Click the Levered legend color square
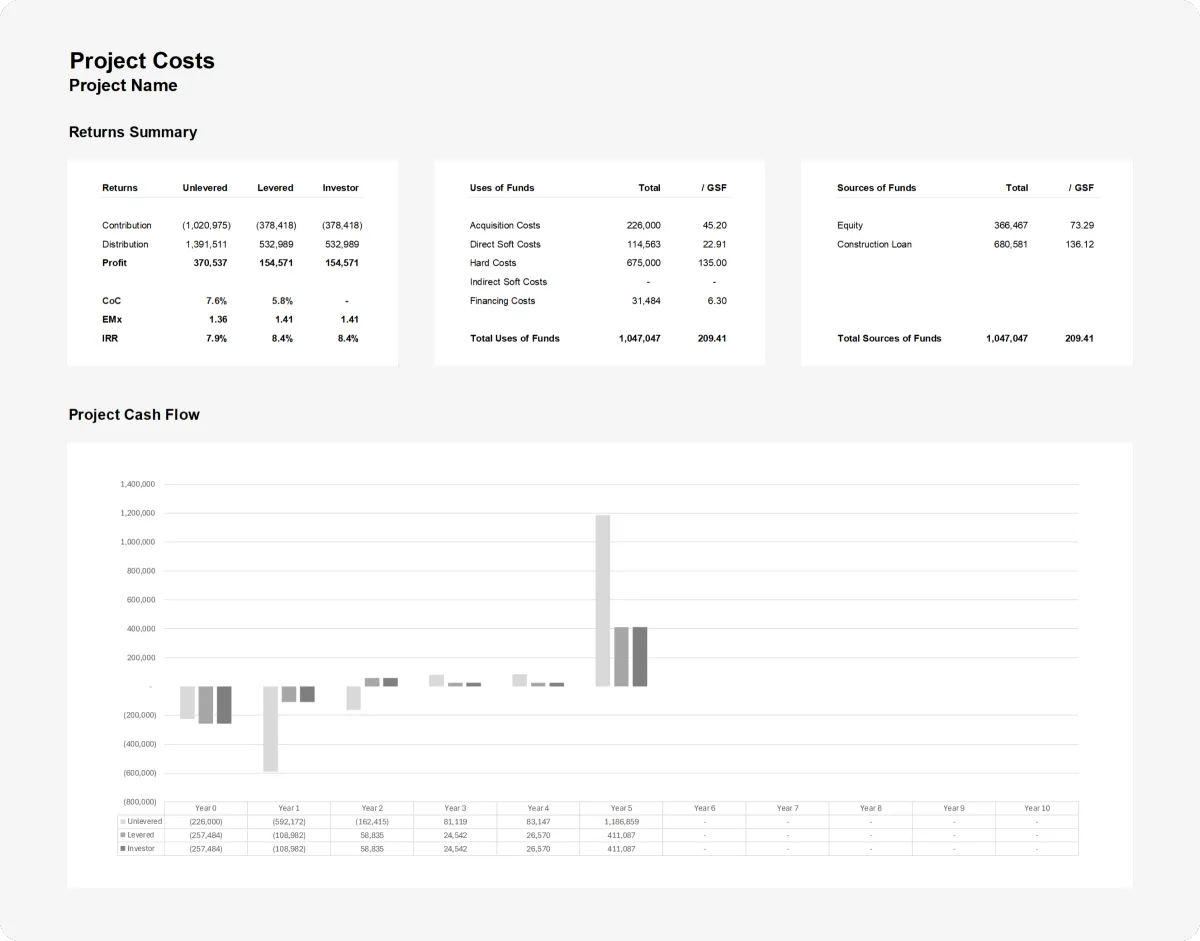Screen dimensions: 1200x941 tap(123, 835)
